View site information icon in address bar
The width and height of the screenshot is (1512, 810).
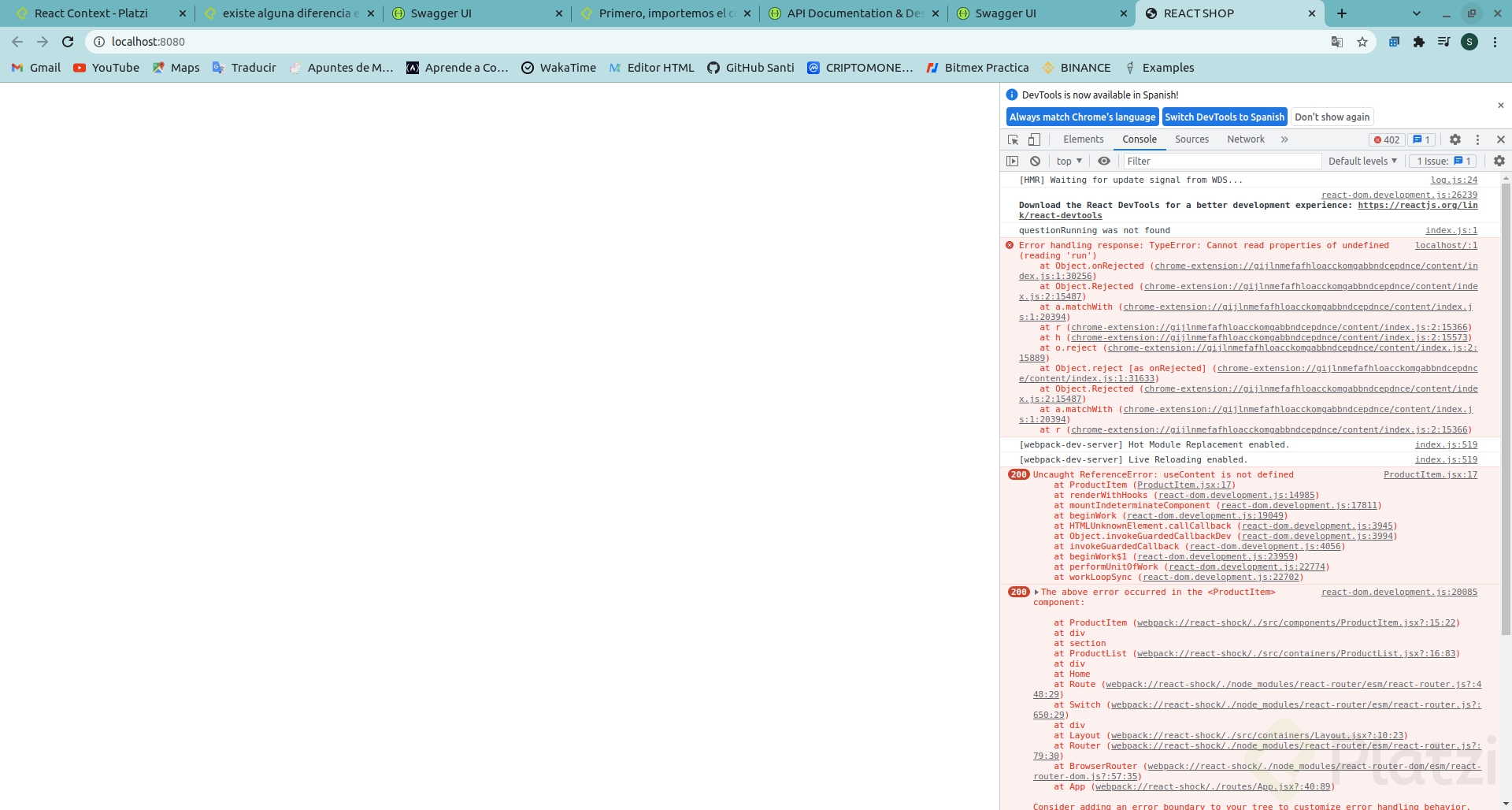[99, 42]
